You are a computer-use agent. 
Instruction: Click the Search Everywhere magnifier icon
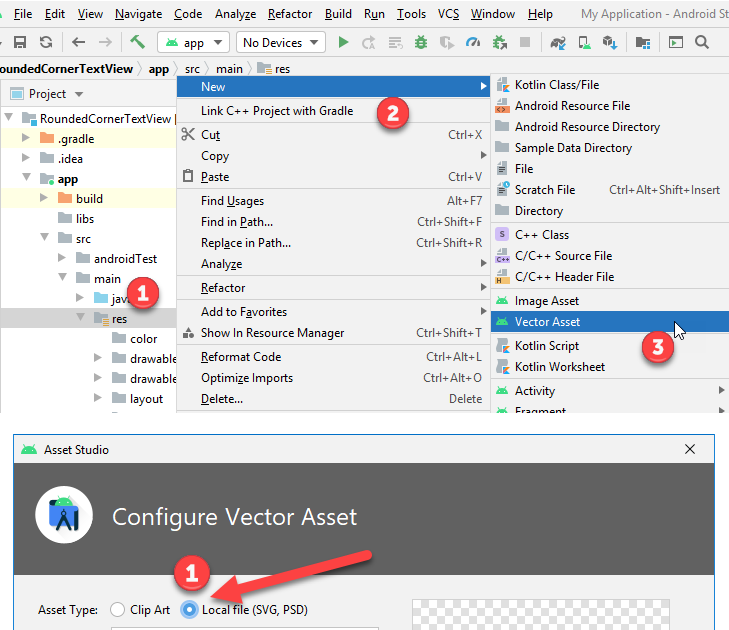[702, 42]
